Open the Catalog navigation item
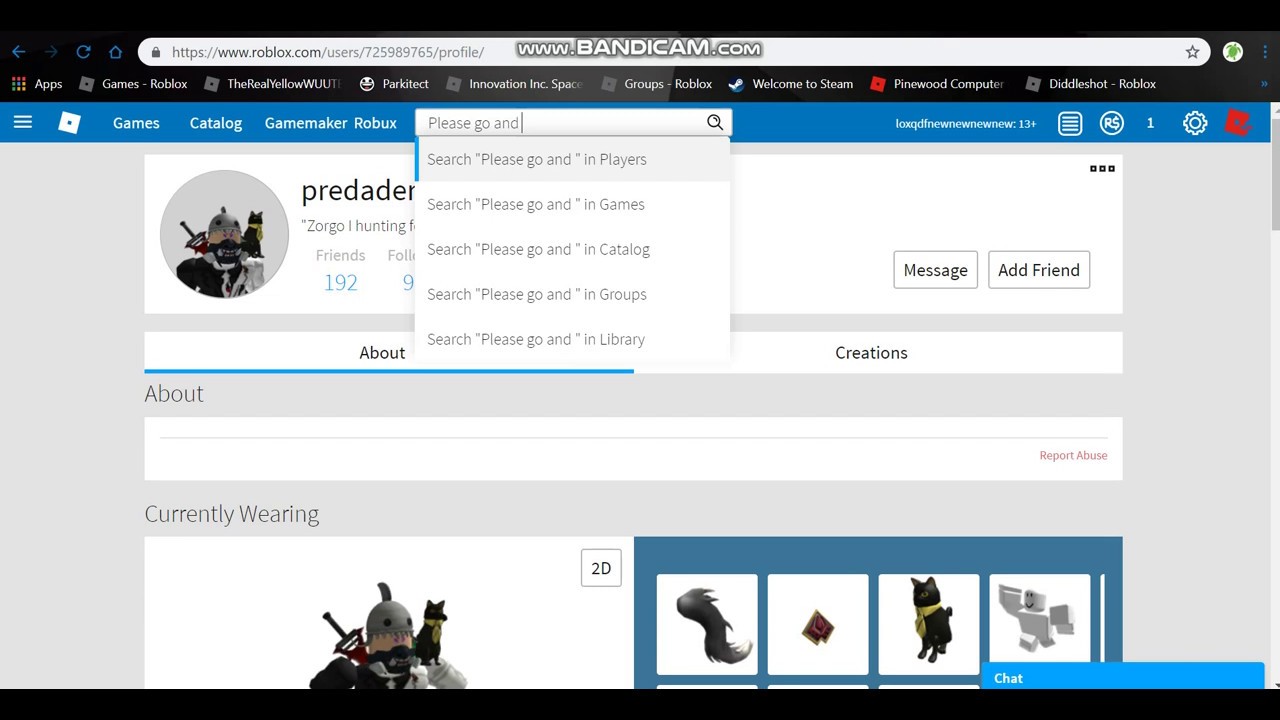The image size is (1280, 720). coord(216,123)
